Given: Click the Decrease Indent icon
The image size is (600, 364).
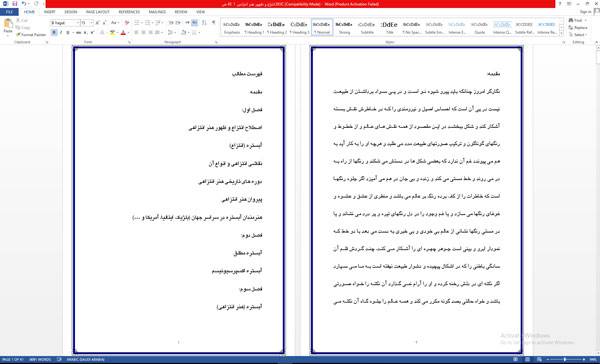Looking at the screenshot, I should tap(171, 23).
